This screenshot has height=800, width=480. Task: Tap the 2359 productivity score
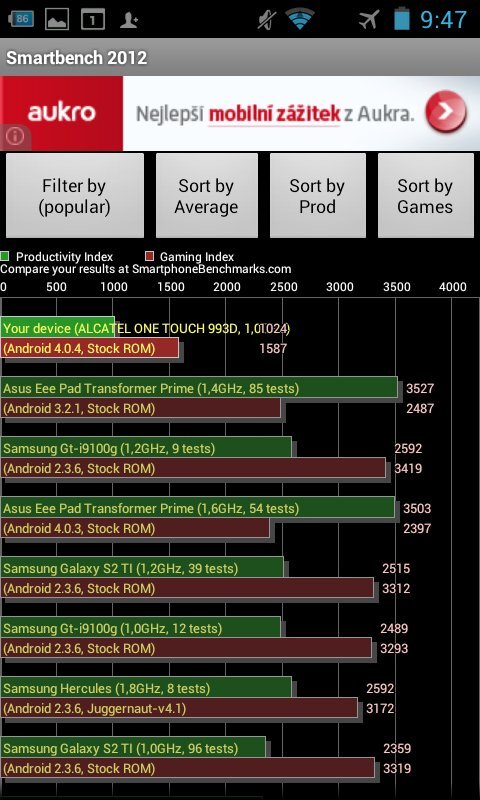pos(397,748)
